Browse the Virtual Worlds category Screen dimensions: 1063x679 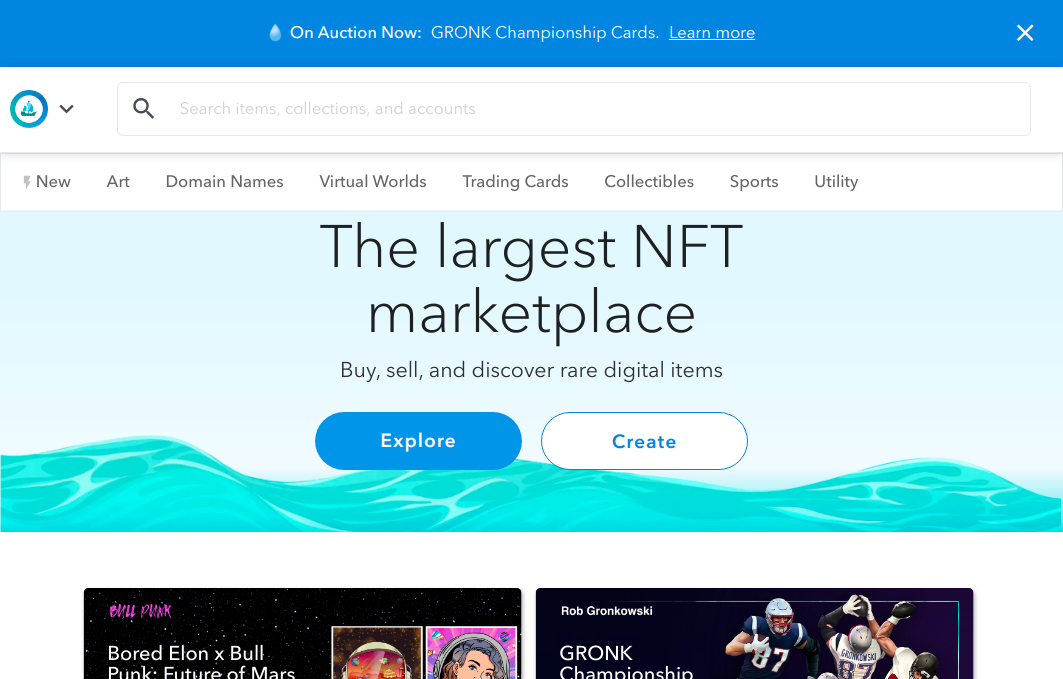point(373,182)
